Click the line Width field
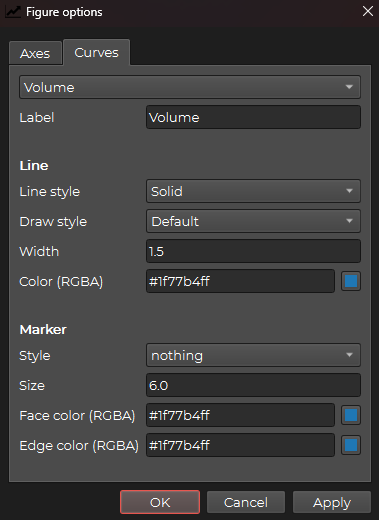Image resolution: width=379 pixels, height=520 pixels. [x=253, y=251]
